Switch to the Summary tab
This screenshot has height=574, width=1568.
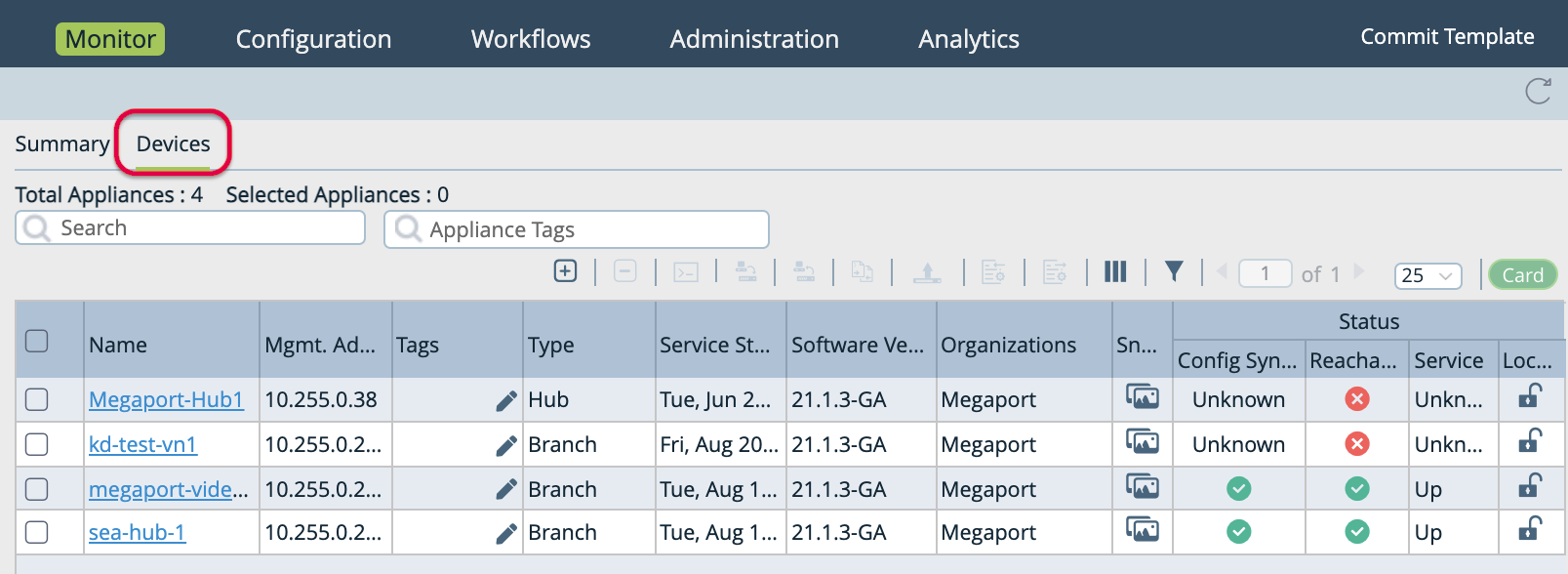(61, 144)
